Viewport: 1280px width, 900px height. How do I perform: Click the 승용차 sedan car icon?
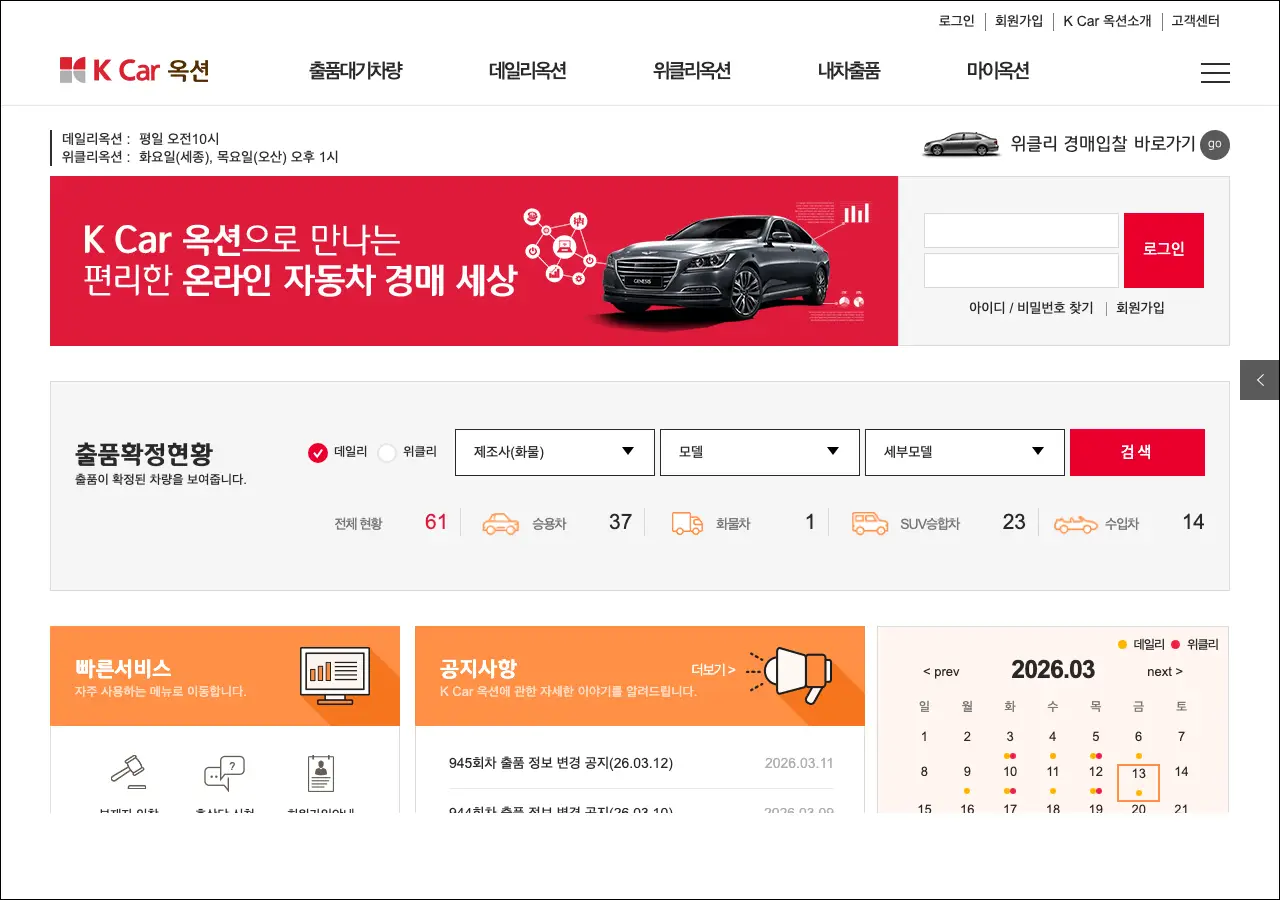(501, 523)
